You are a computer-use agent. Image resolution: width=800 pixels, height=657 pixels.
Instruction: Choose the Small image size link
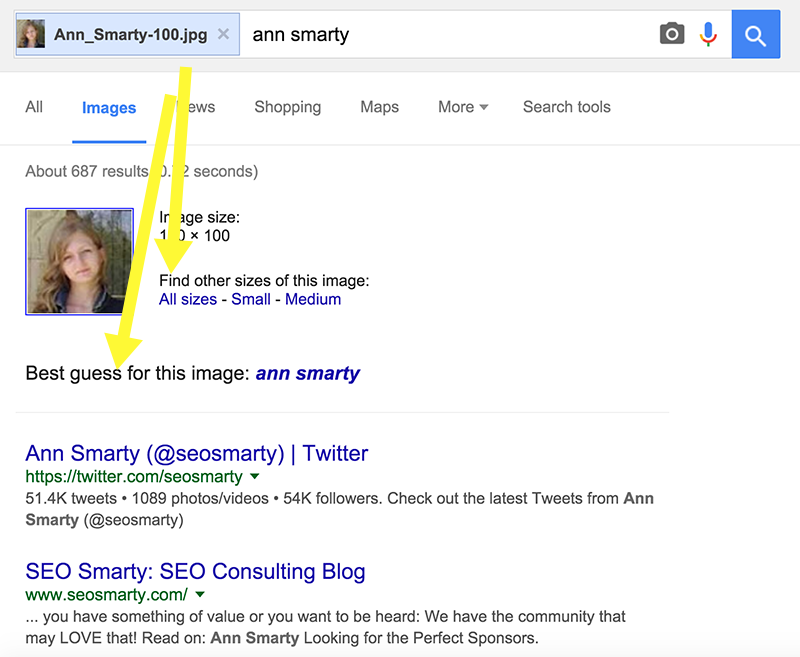pyautogui.click(x=251, y=299)
